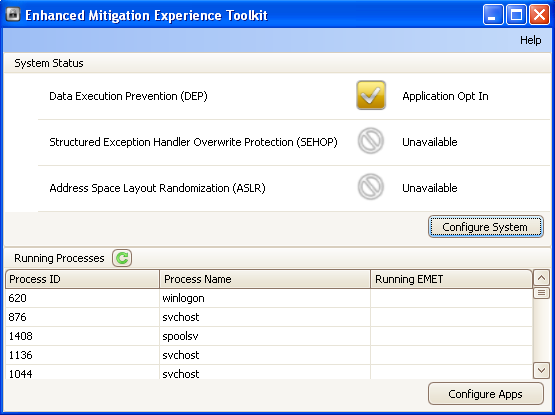Sort by Running EMET column header
This screenshot has width=555, height=415.
[x=451, y=279]
